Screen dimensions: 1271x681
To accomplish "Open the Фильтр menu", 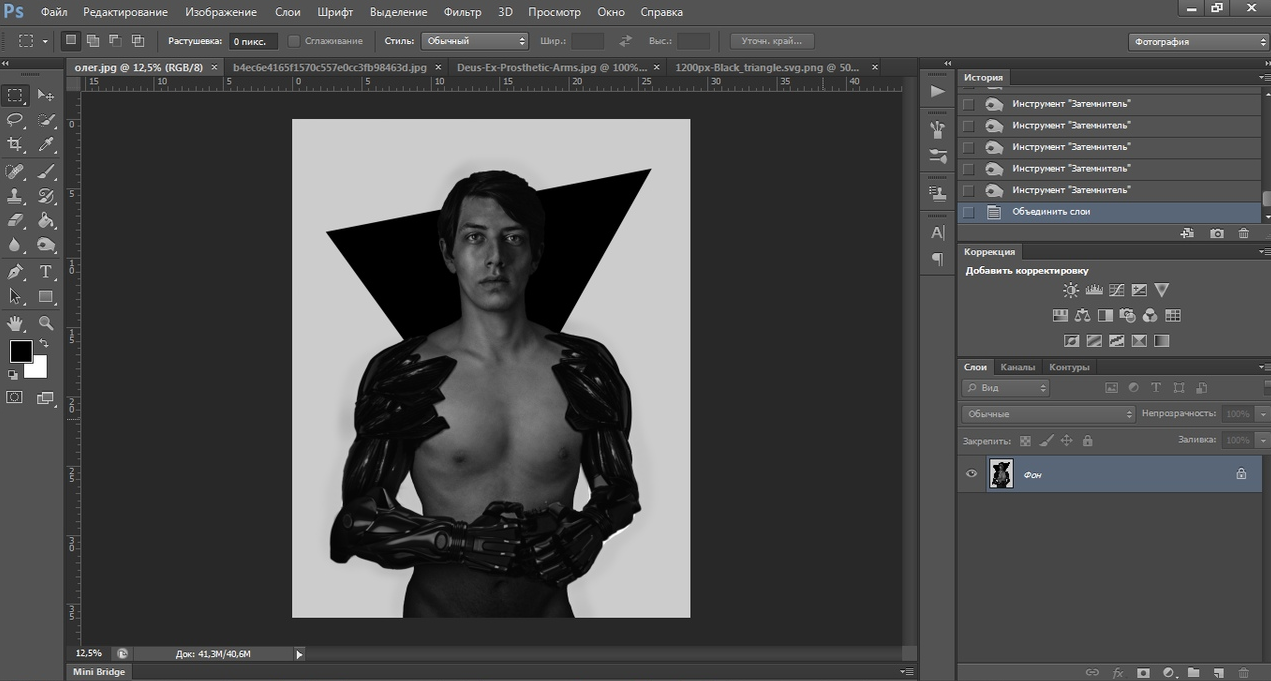I will point(461,12).
